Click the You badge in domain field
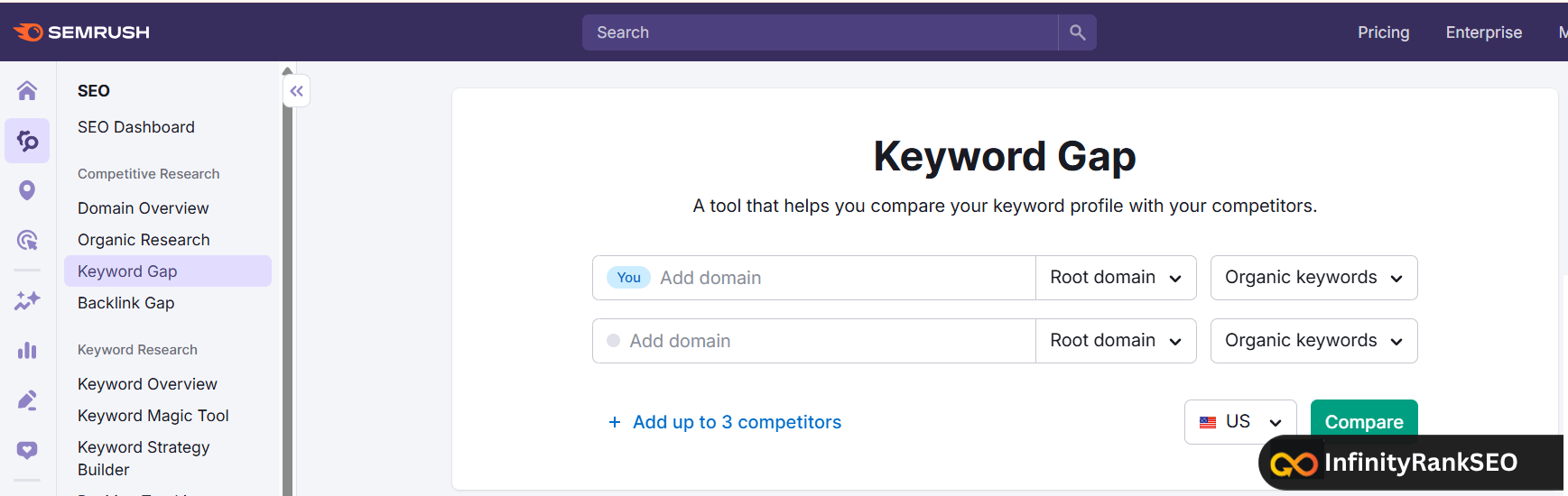This screenshot has width=1568, height=496. tap(628, 278)
